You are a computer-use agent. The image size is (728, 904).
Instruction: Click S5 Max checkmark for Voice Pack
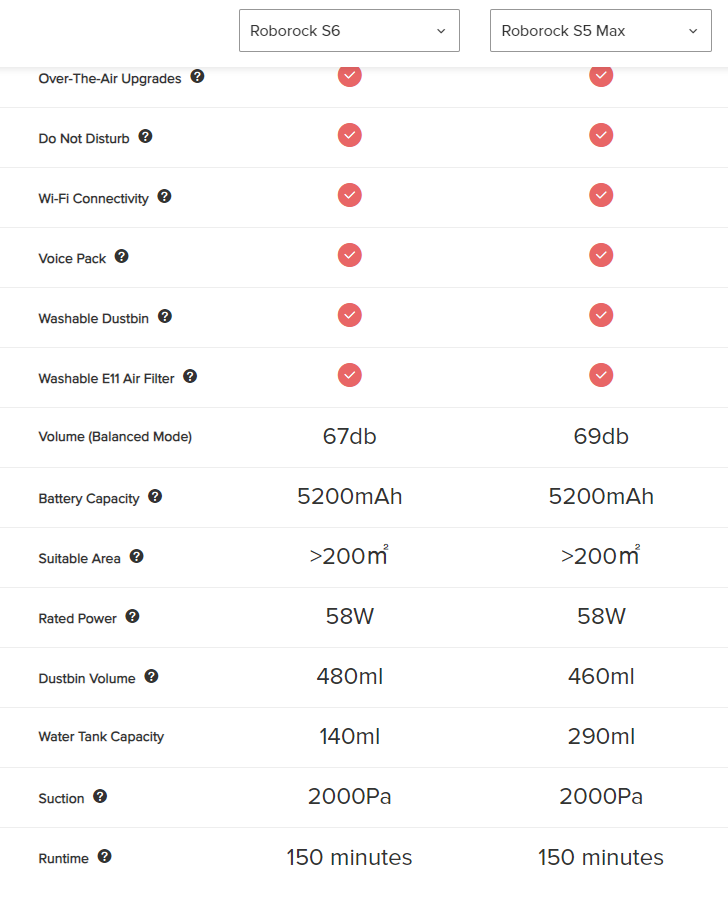coord(601,255)
